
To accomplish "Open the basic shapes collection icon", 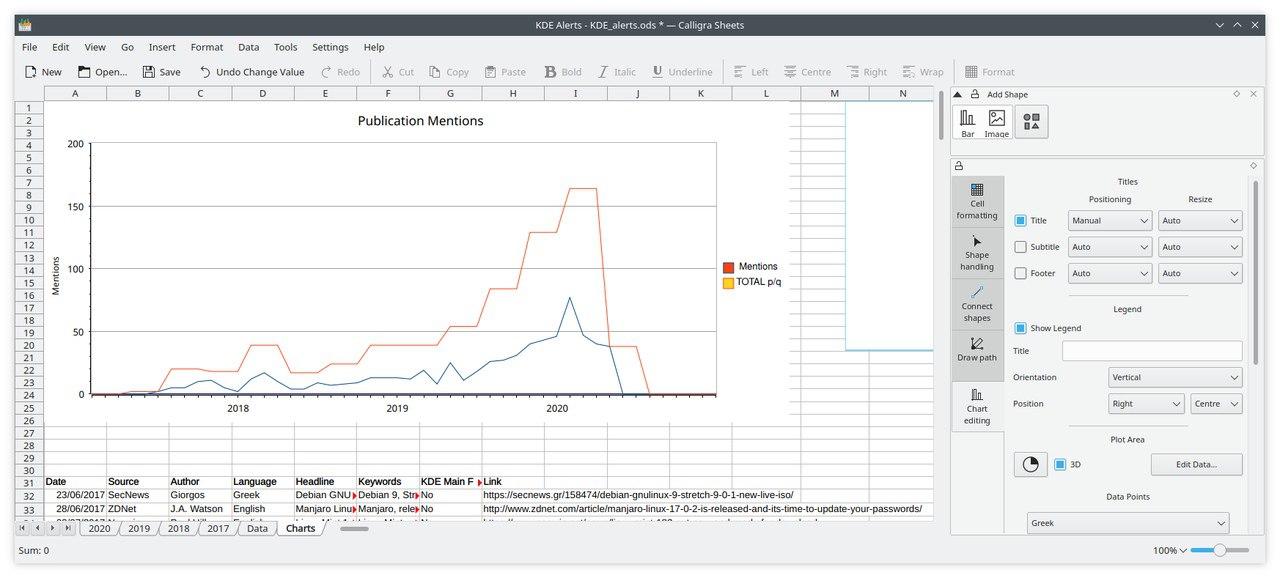I will (x=1032, y=122).
